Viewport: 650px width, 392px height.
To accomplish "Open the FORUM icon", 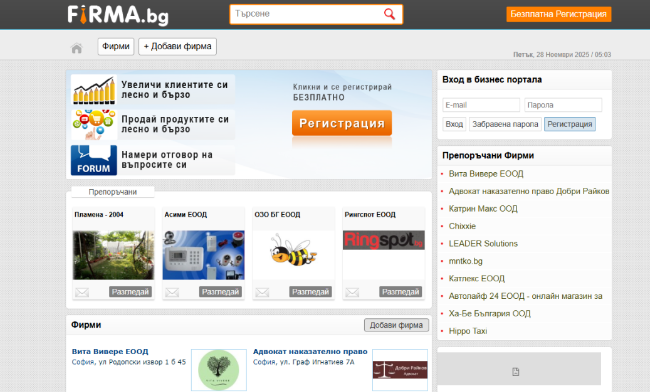I will (94, 160).
